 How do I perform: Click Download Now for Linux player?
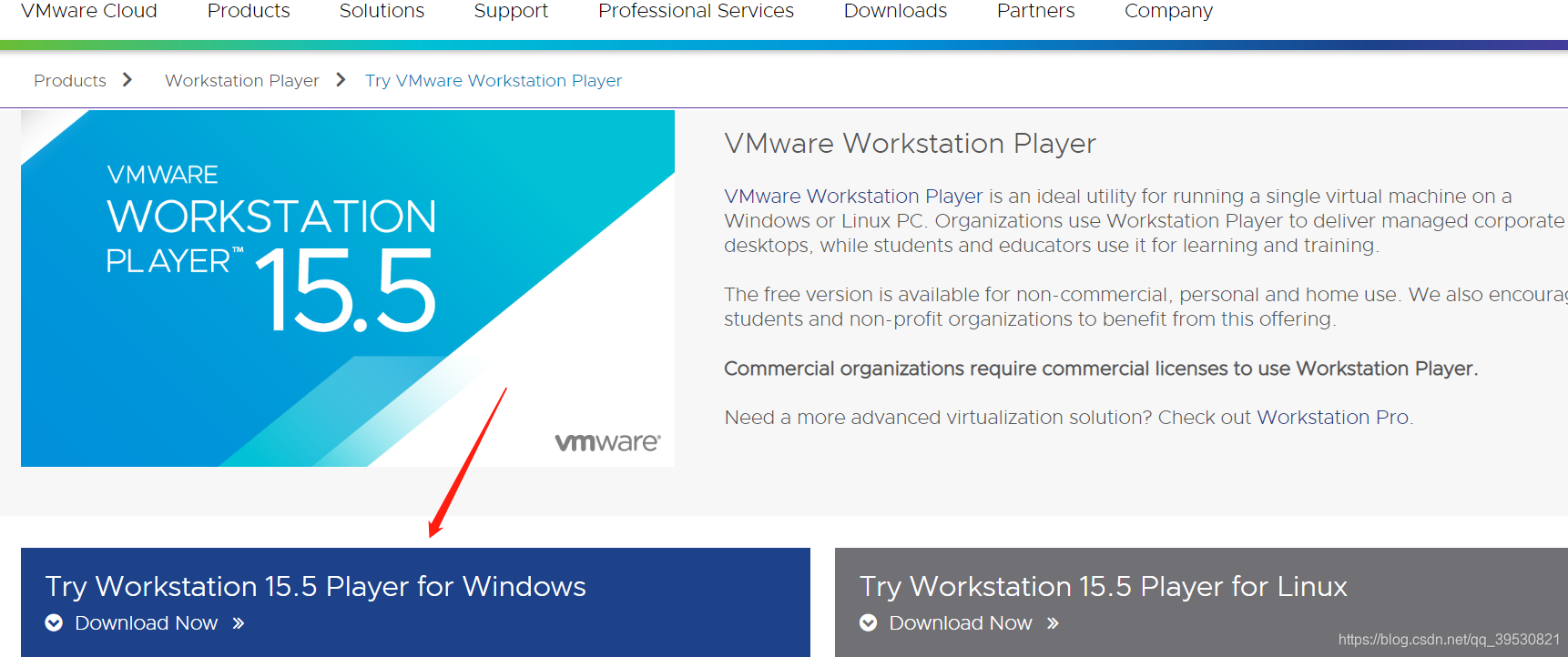pyautogui.click(x=961, y=622)
